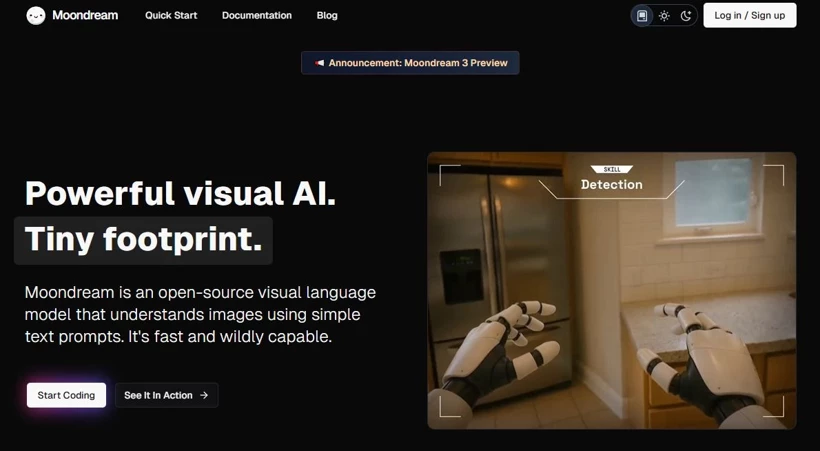Viewport: 820px width, 451px height.
Task: Click the See It In Action button
Action: tap(166, 396)
